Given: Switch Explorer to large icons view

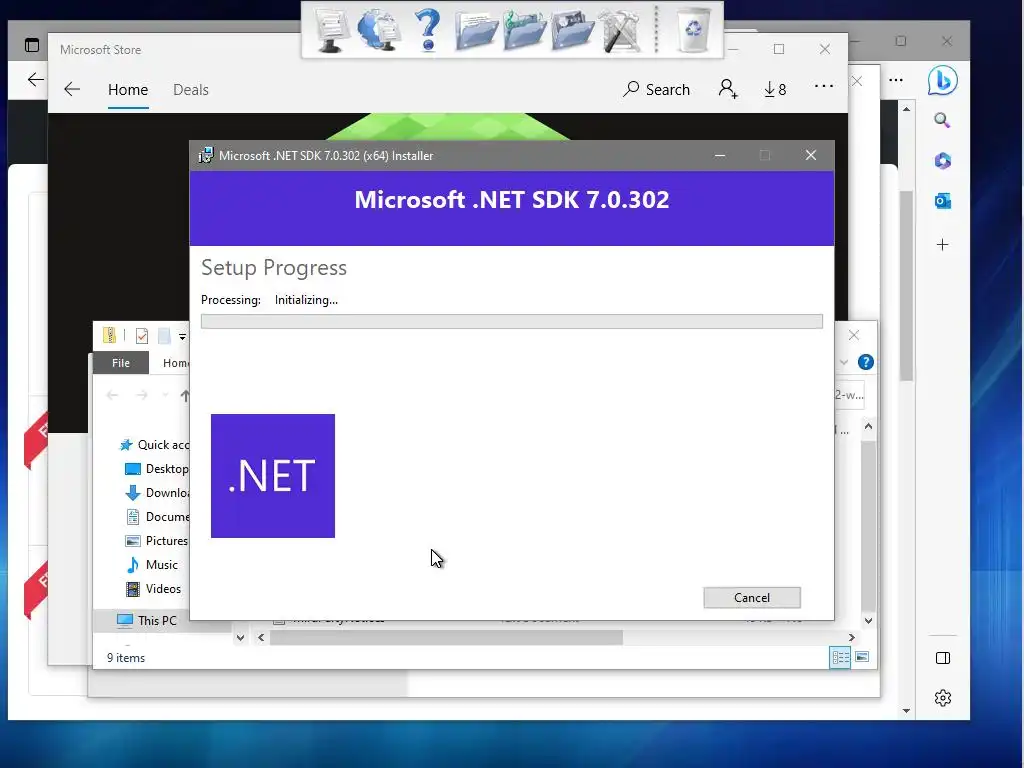Looking at the screenshot, I should click(862, 657).
